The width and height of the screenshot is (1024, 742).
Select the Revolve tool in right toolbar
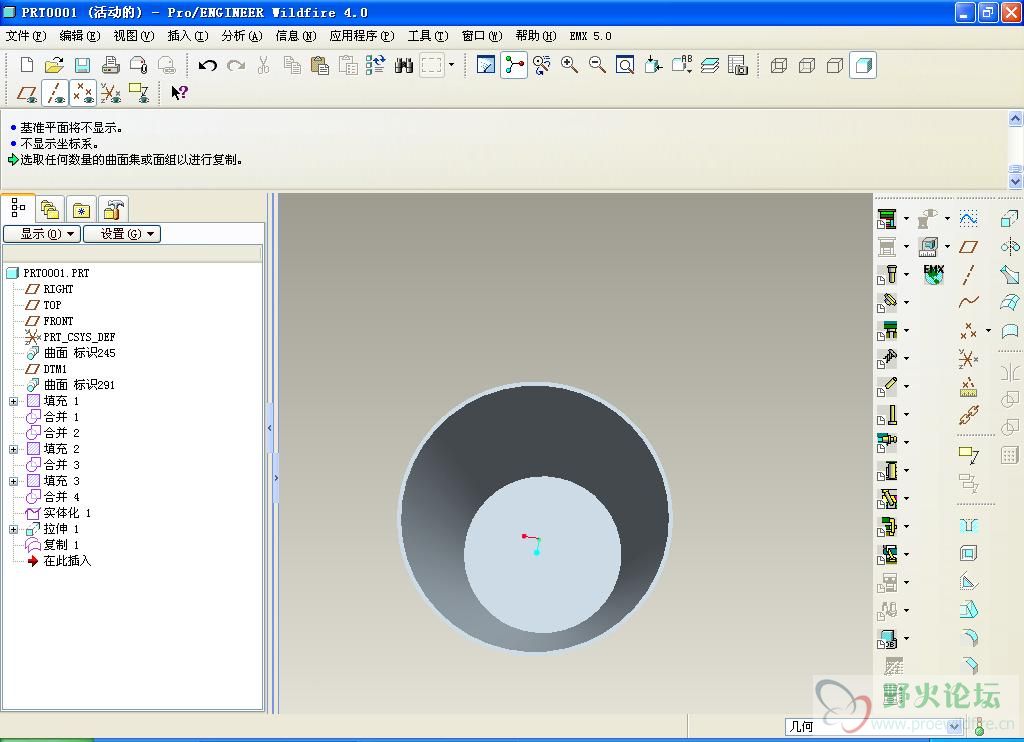coord(1010,246)
